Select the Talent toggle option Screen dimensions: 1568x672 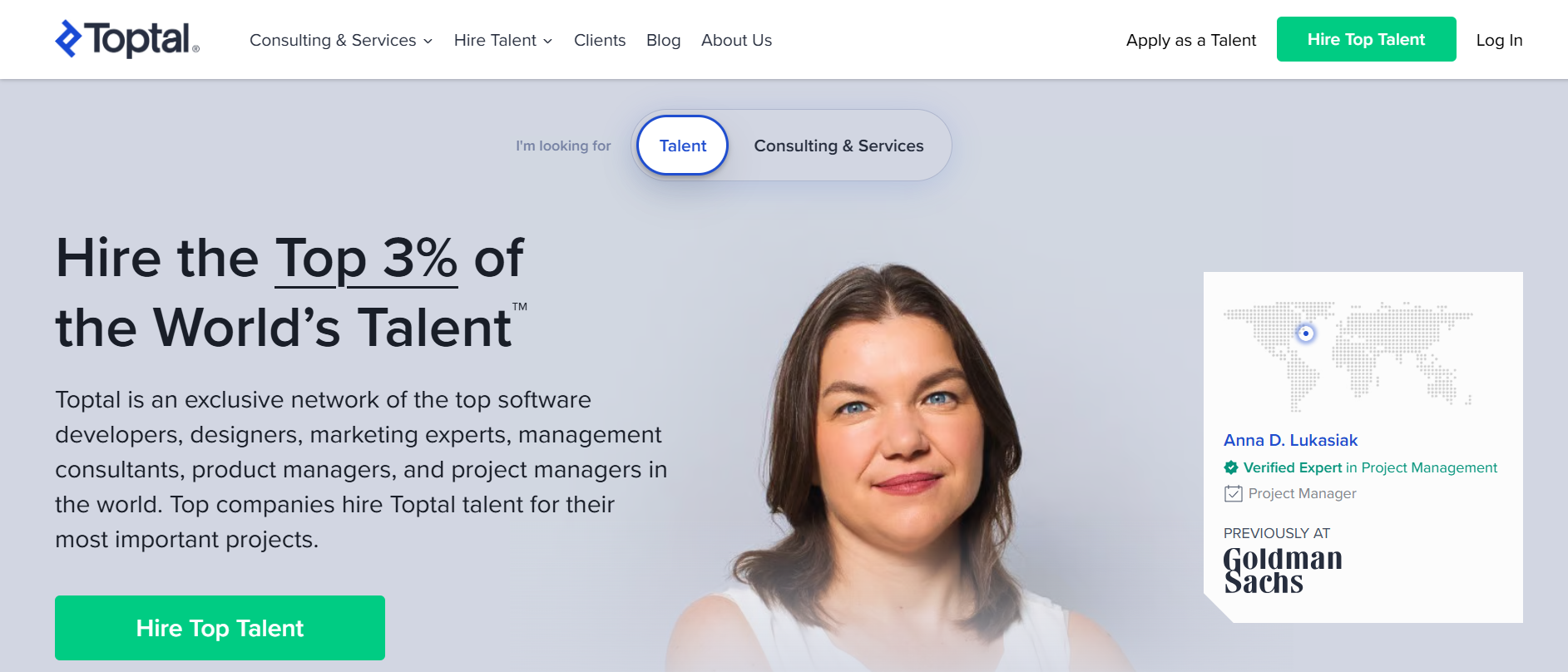(683, 146)
